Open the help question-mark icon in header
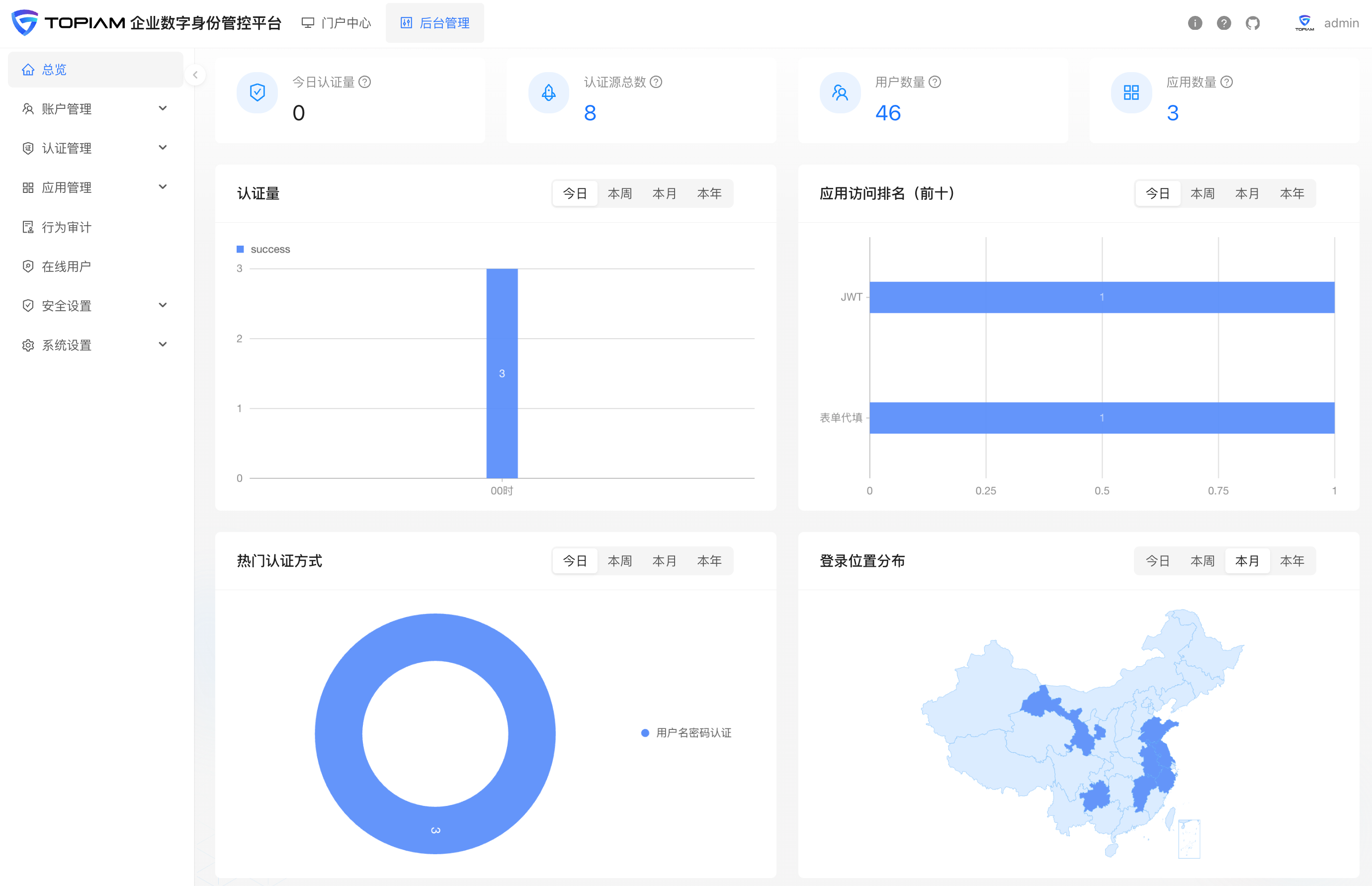 (x=1223, y=23)
